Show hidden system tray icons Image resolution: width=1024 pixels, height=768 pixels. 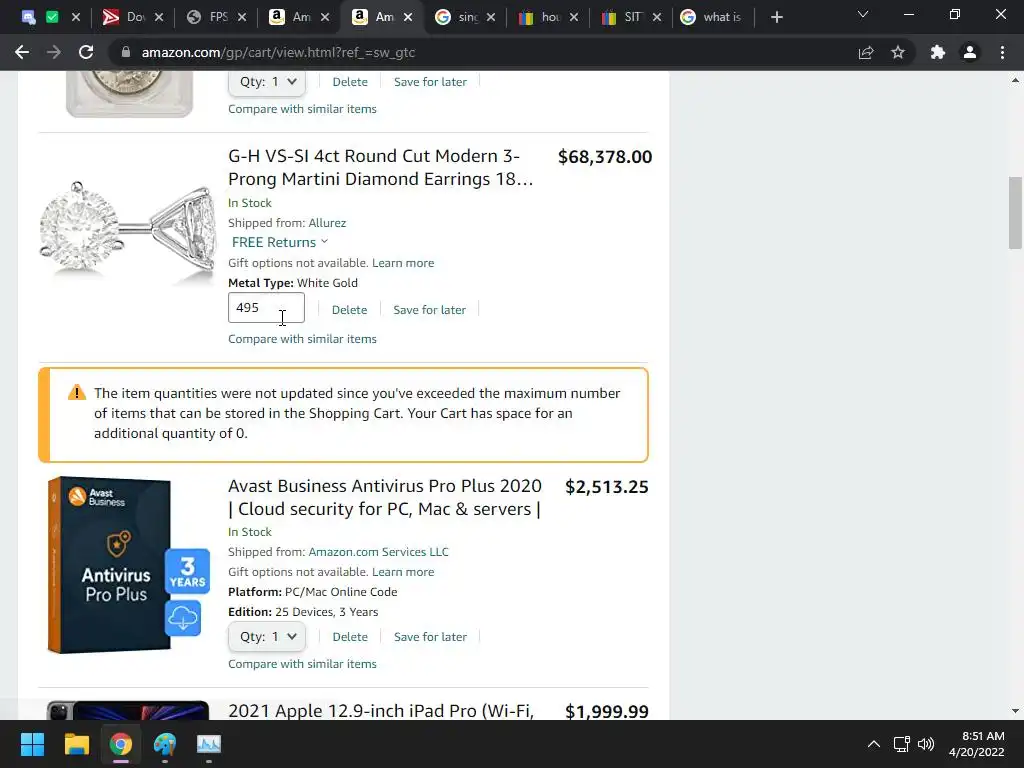[x=874, y=744]
